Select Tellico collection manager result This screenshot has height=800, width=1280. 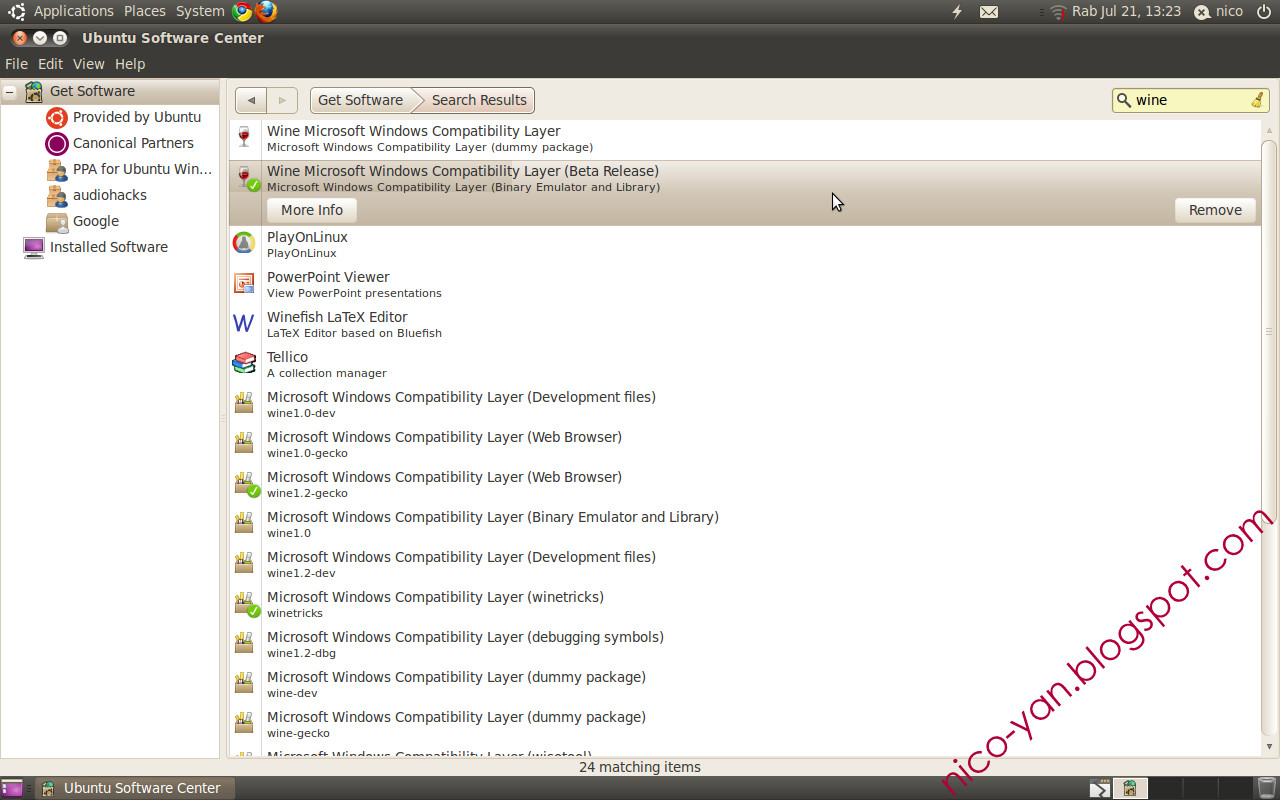[x=745, y=364]
